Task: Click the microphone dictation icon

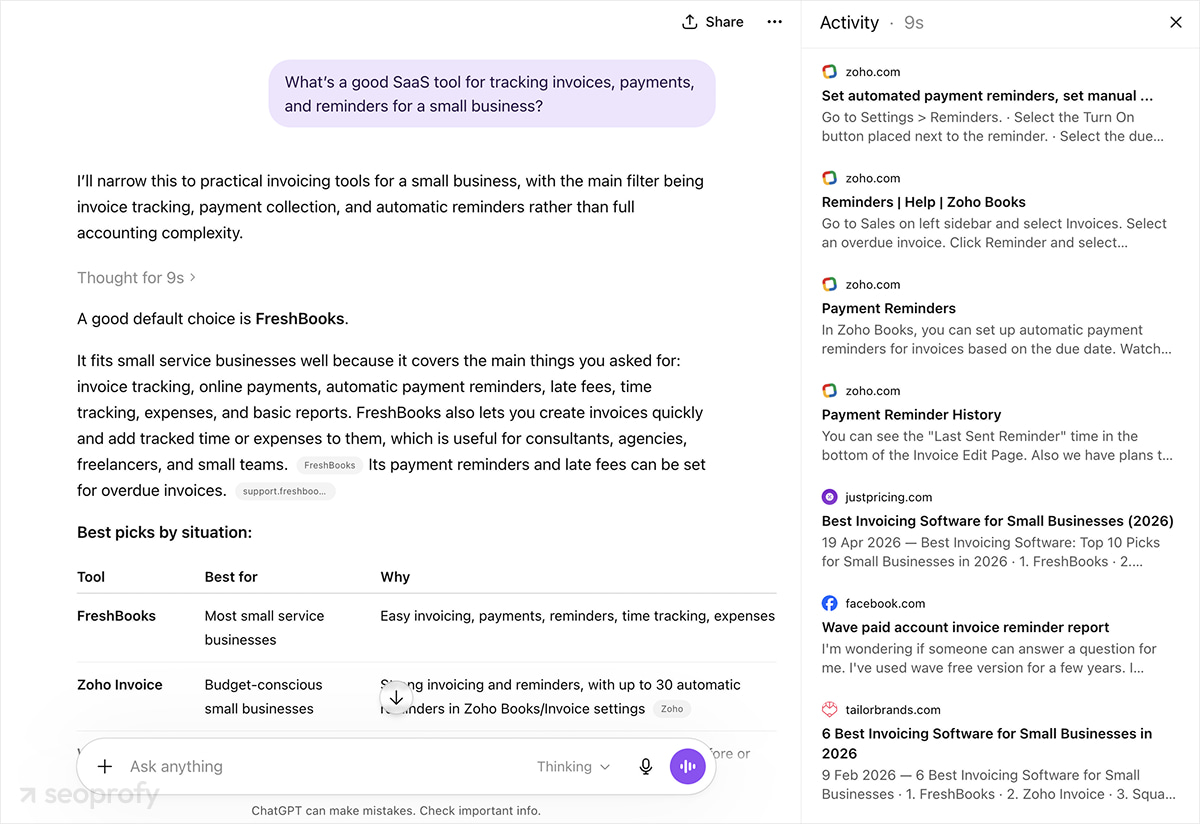Action: coord(646,767)
